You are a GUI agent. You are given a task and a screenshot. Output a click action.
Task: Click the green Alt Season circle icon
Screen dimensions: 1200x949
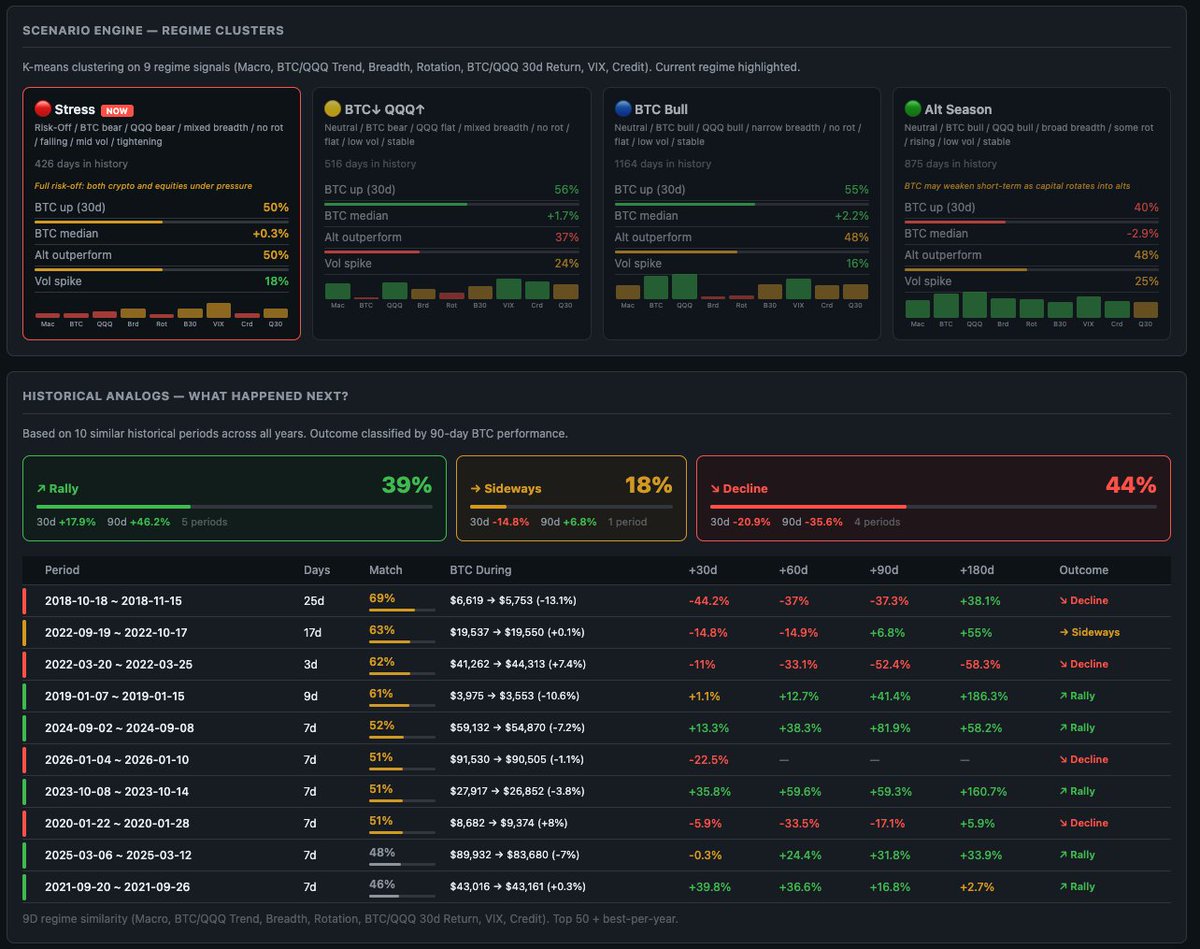point(913,109)
